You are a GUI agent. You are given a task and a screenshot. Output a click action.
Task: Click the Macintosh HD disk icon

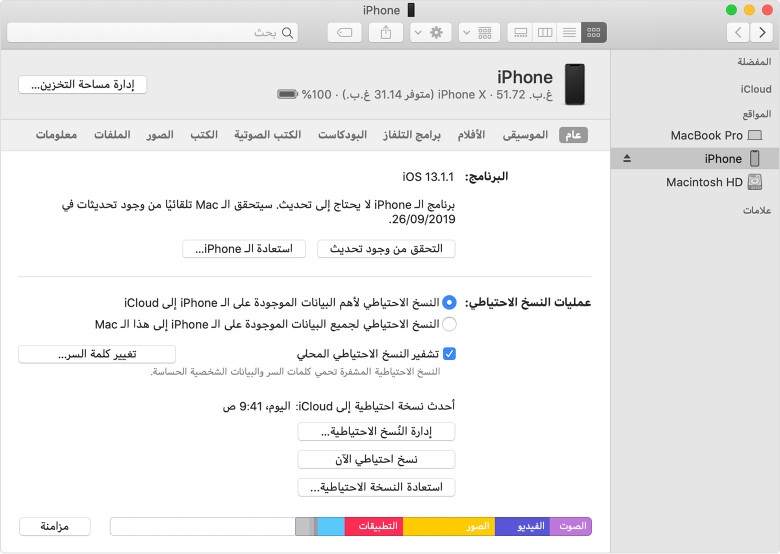tap(755, 182)
